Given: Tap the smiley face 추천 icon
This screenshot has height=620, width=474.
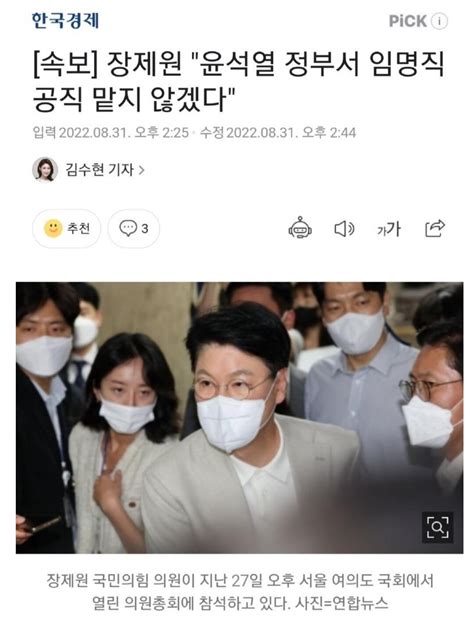Looking at the screenshot, I should (53, 228).
